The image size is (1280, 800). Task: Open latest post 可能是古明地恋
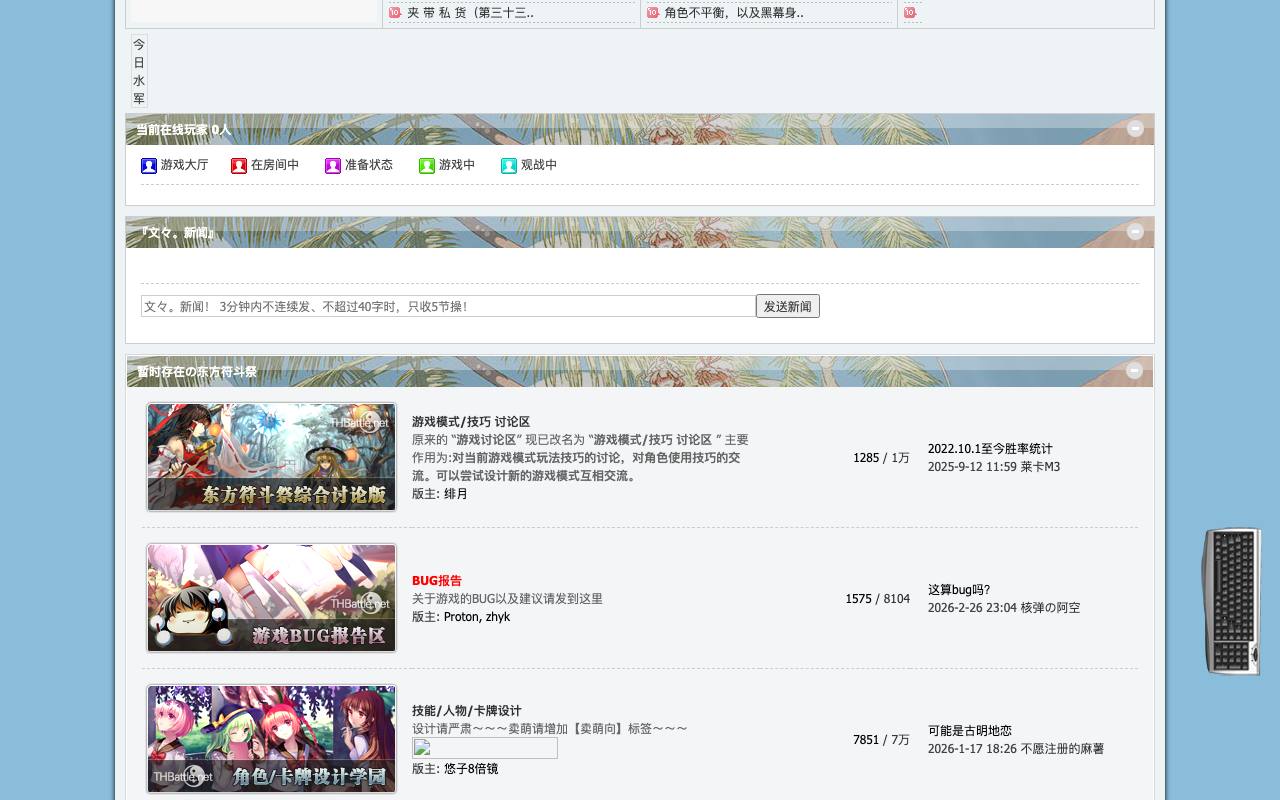[970, 731]
